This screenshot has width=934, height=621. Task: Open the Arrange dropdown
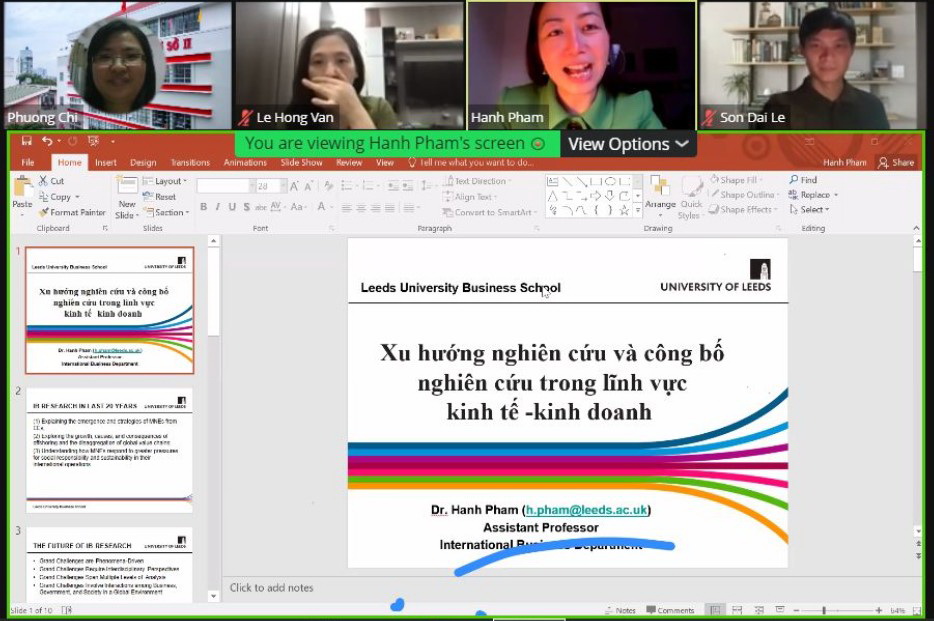[x=660, y=195]
